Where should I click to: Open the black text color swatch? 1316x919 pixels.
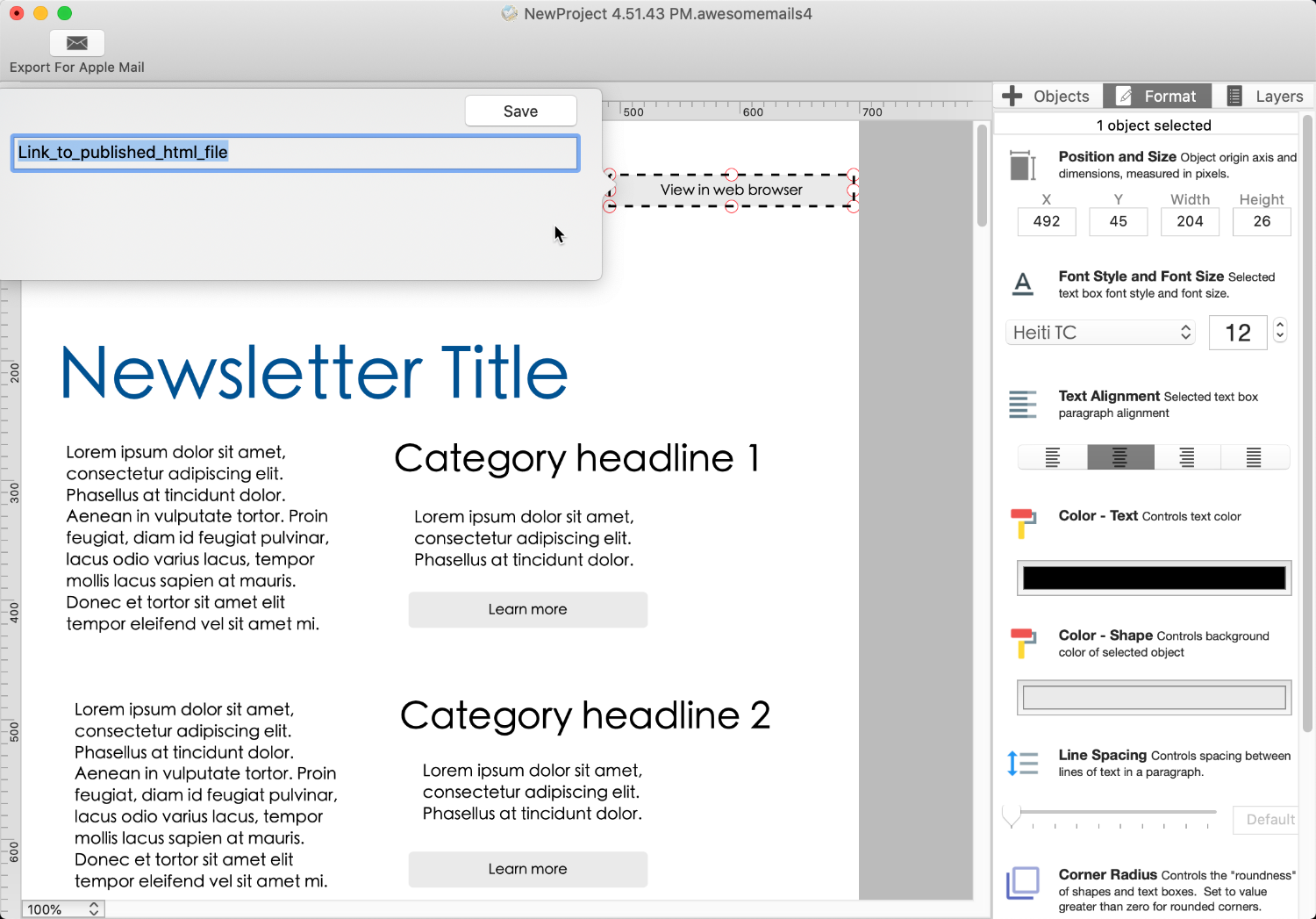[1154, 578]
